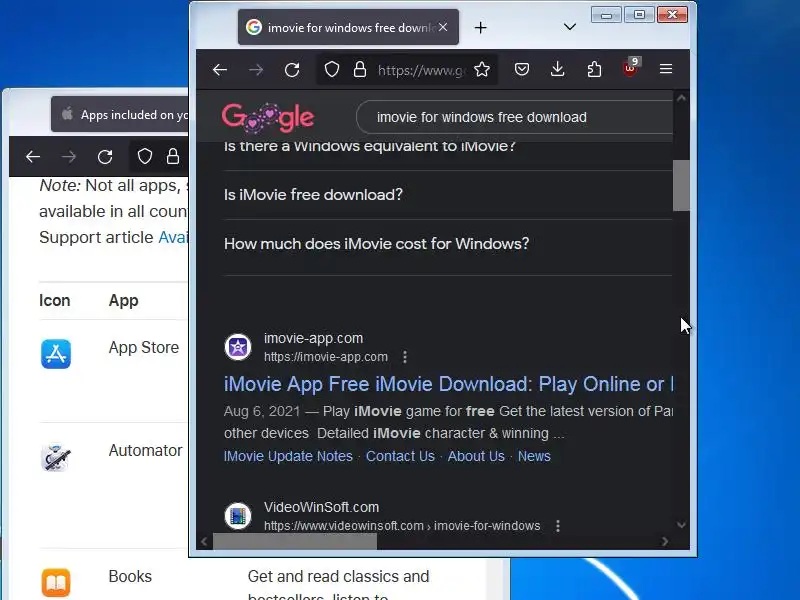Click the Google search box

click(x=514, y=117)
